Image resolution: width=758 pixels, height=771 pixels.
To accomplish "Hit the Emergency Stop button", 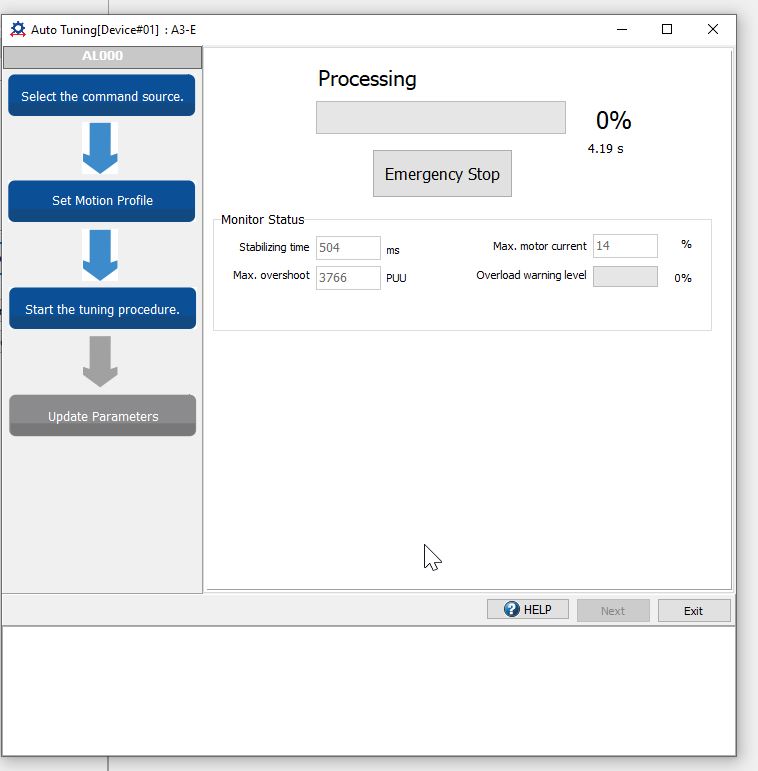I will coord(442,174).
